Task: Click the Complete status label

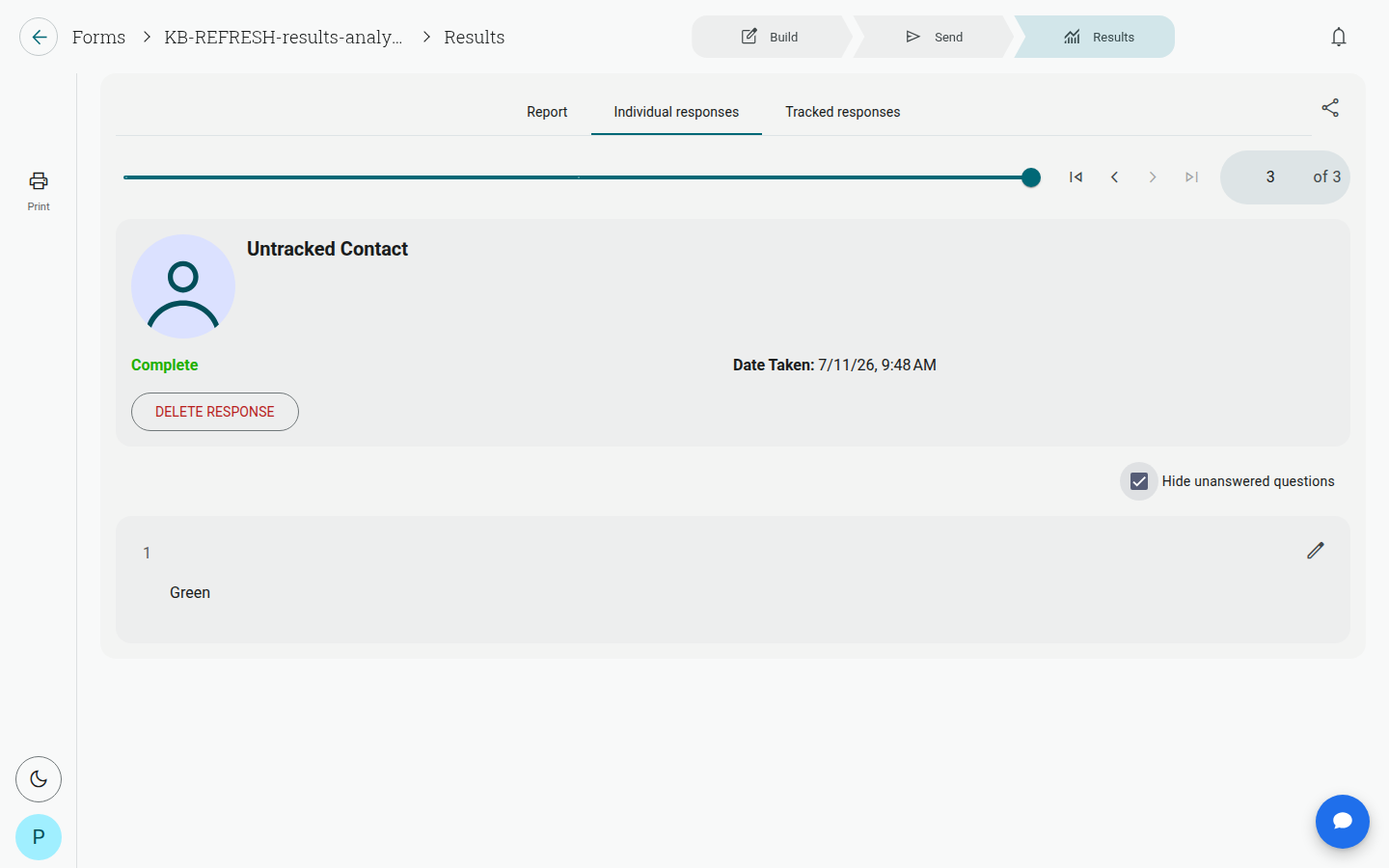Action: tap(165, 366)
